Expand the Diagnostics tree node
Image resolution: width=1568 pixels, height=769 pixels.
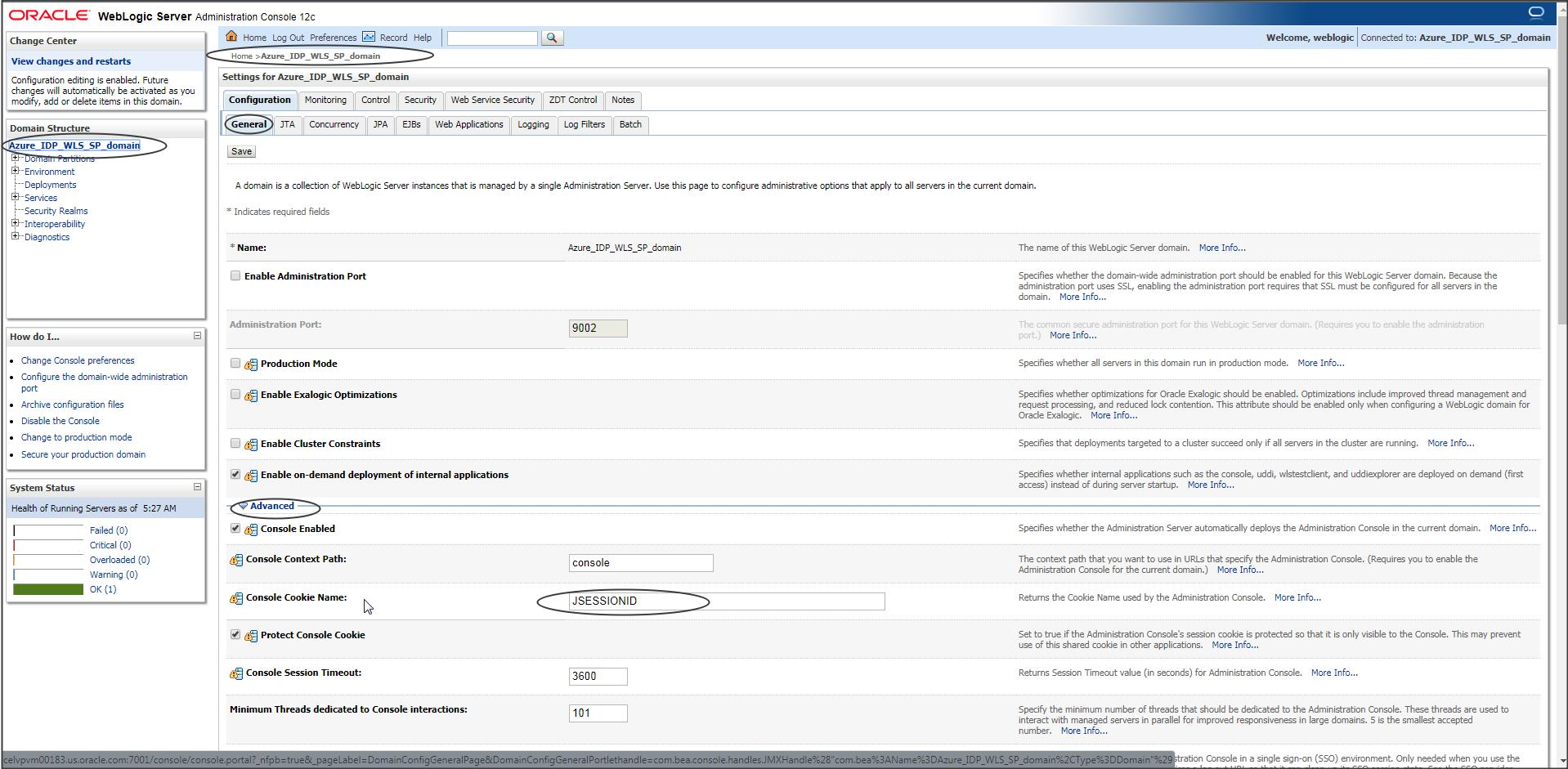coord(15,236)
